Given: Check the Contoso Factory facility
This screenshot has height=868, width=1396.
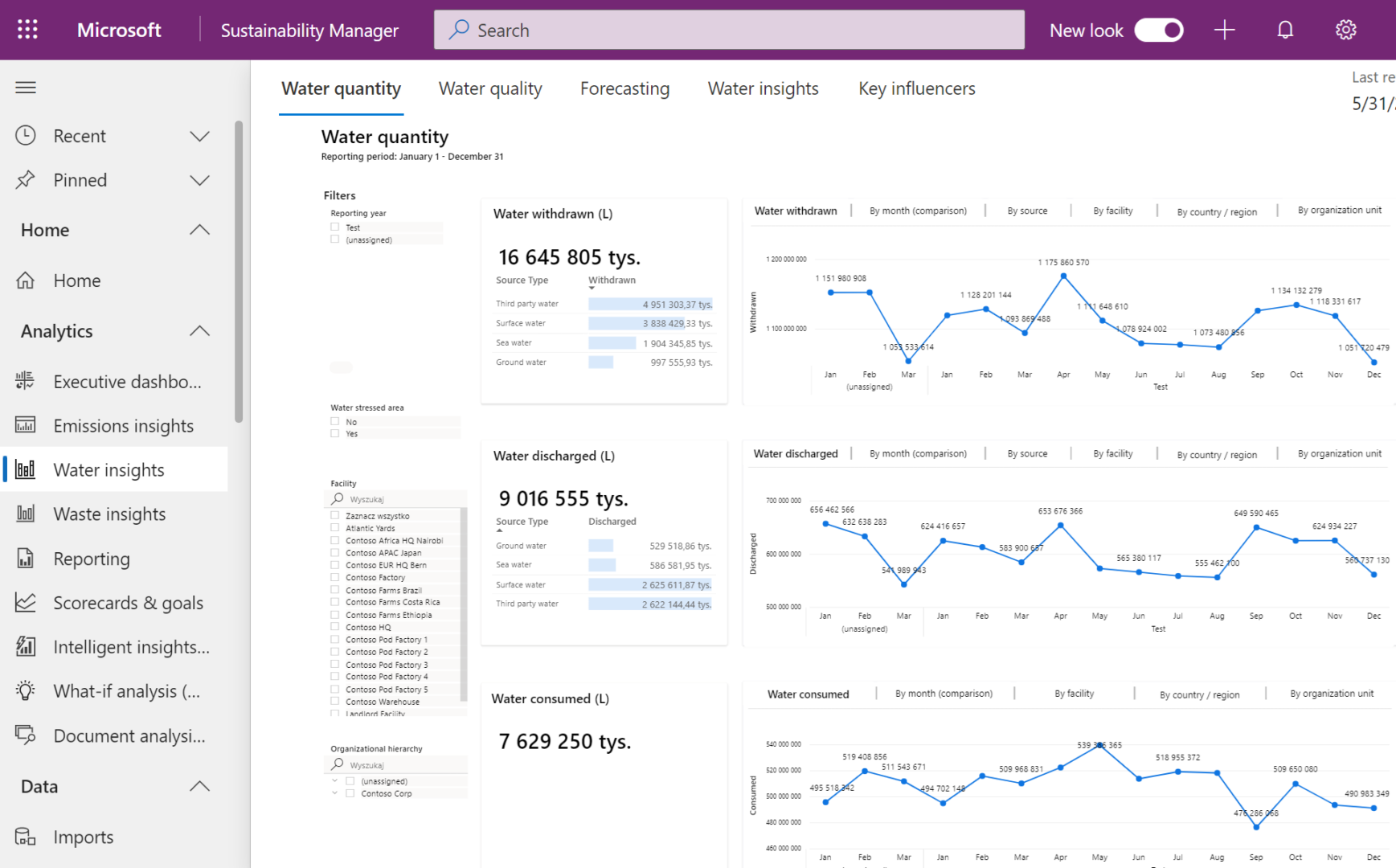Looking at the screenshot, I should pyautogui.click(x=335, y=577).
